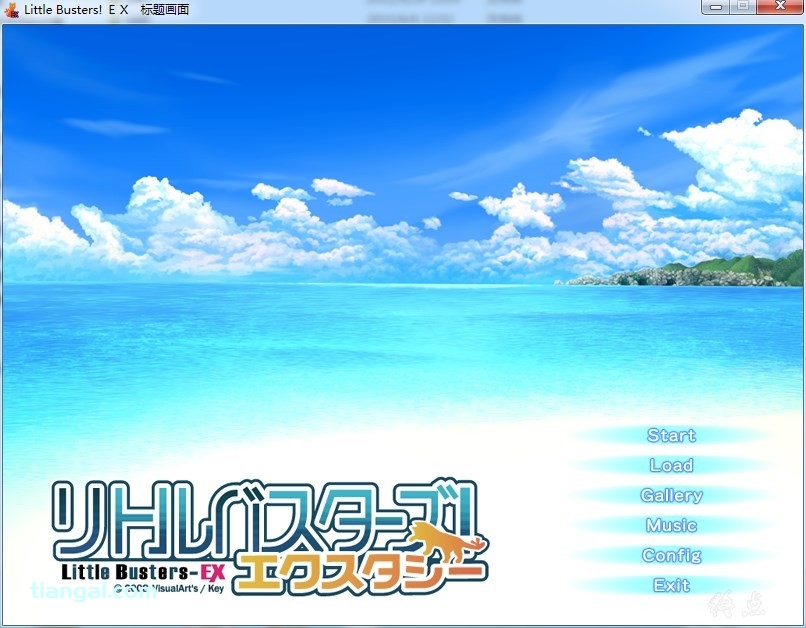Viewport: 806px width, 628px height.
Task: Click the Little Busters app icon in title bar
Action: (11, 10)
